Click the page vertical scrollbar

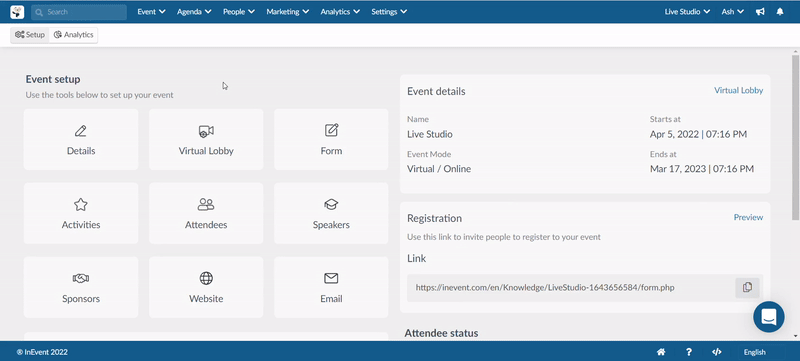[795, 138]
